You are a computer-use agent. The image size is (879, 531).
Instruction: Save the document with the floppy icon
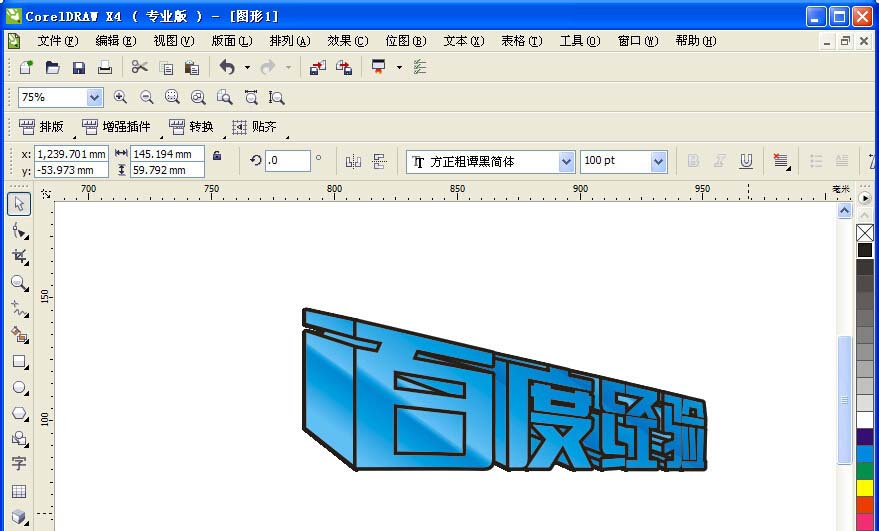78,68
